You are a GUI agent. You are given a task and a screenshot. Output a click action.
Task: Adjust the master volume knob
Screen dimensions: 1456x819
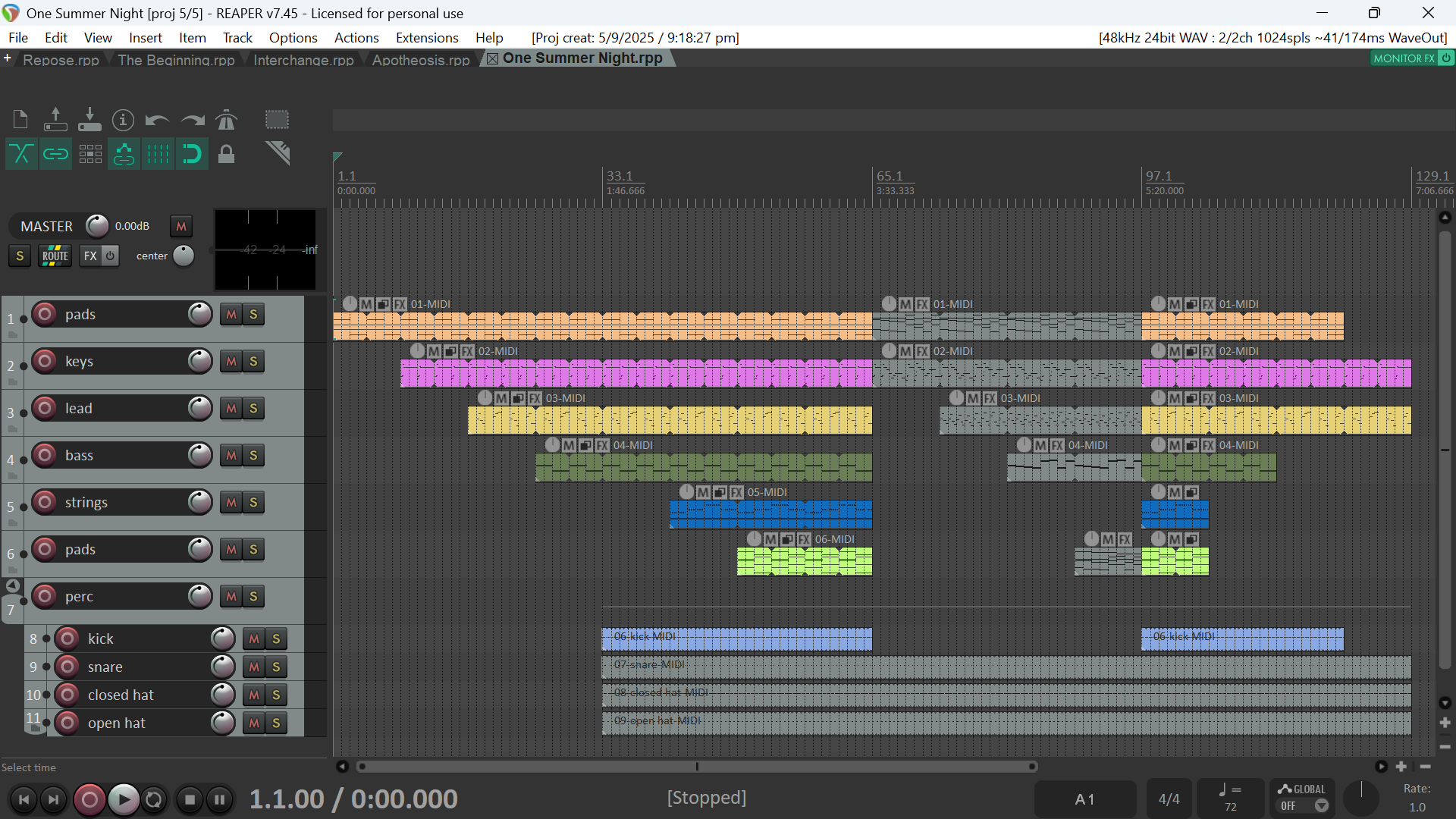click(x=97, y=226)
